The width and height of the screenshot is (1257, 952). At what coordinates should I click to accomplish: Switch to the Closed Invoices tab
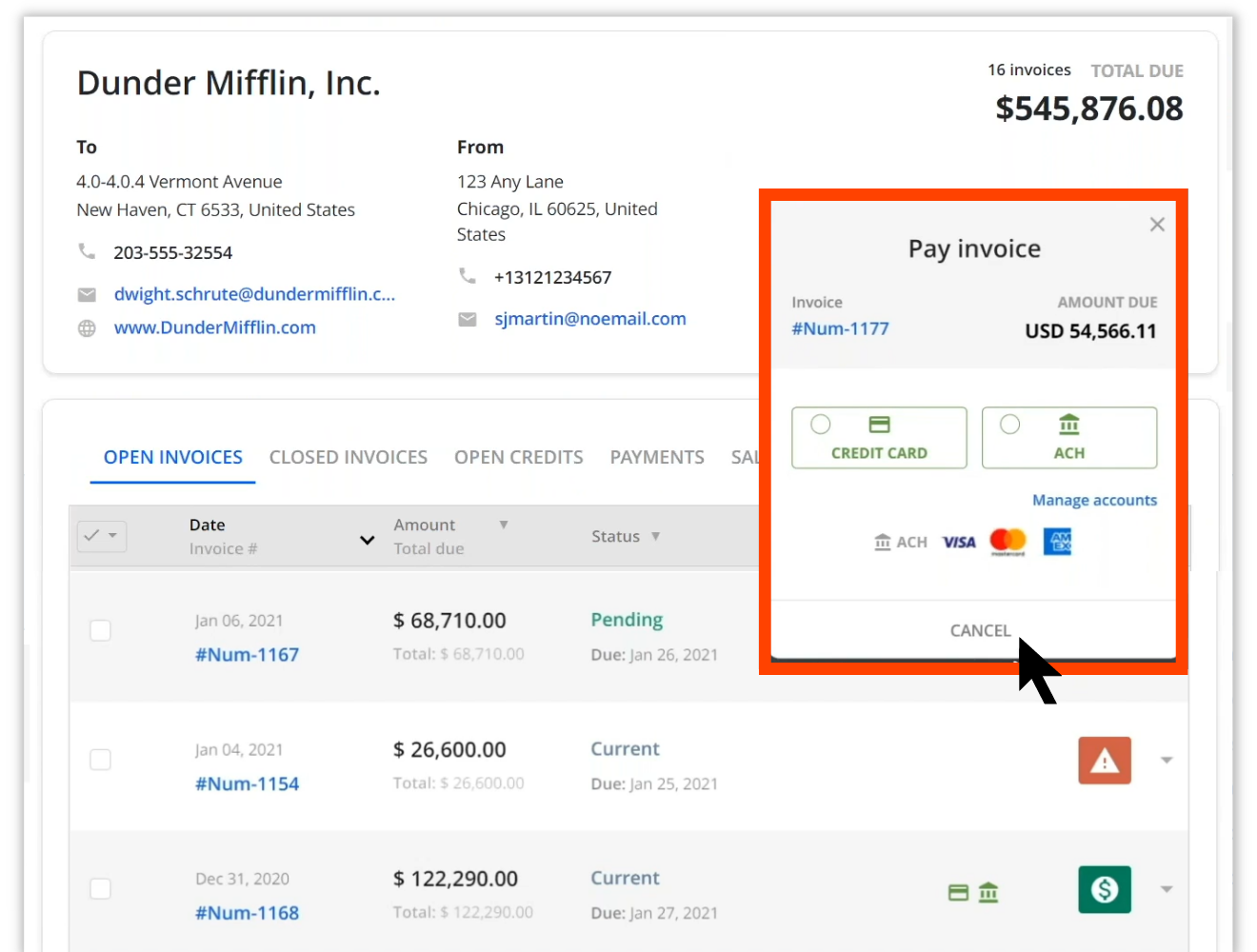coord(349,457)
